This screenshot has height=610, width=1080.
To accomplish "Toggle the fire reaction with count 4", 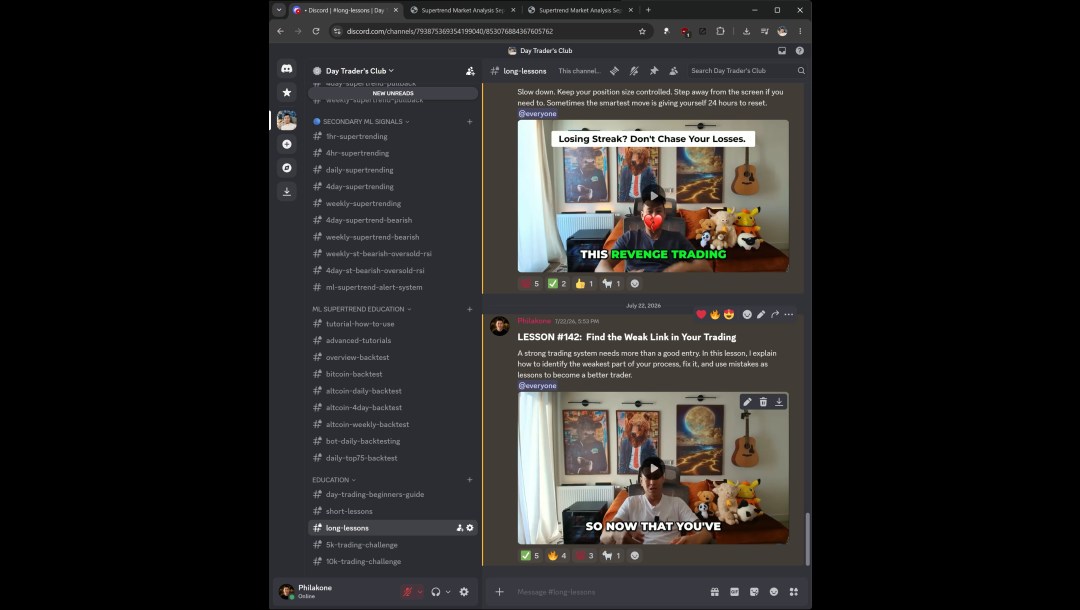I will click(x=557, y=556).
